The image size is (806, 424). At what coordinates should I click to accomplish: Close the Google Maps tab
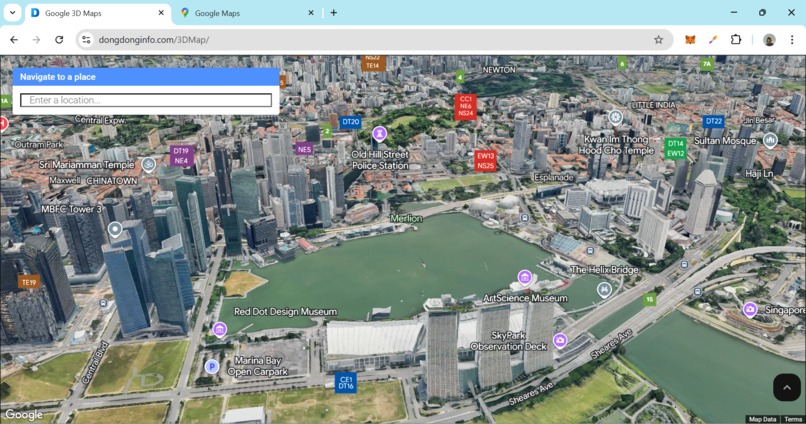coord(310,13)
